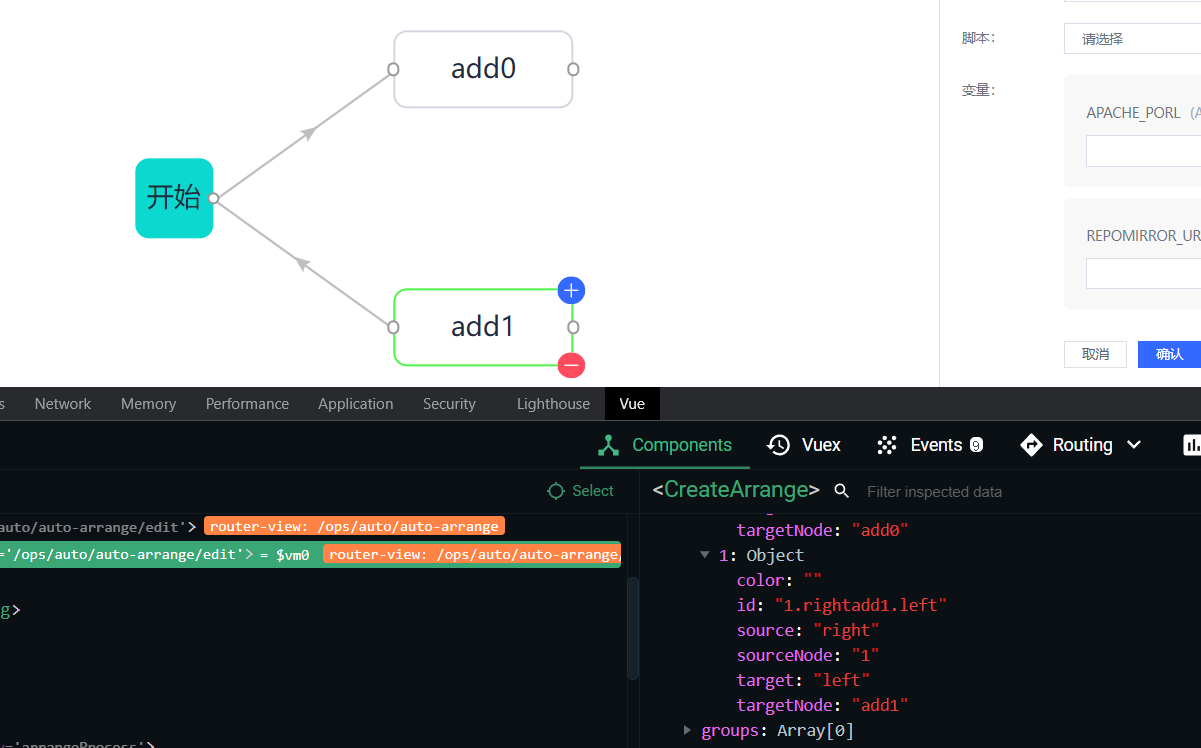Screen dimensions: 1201x748
Task: Click the targetNode value "add1"
Action: point(880,705)
